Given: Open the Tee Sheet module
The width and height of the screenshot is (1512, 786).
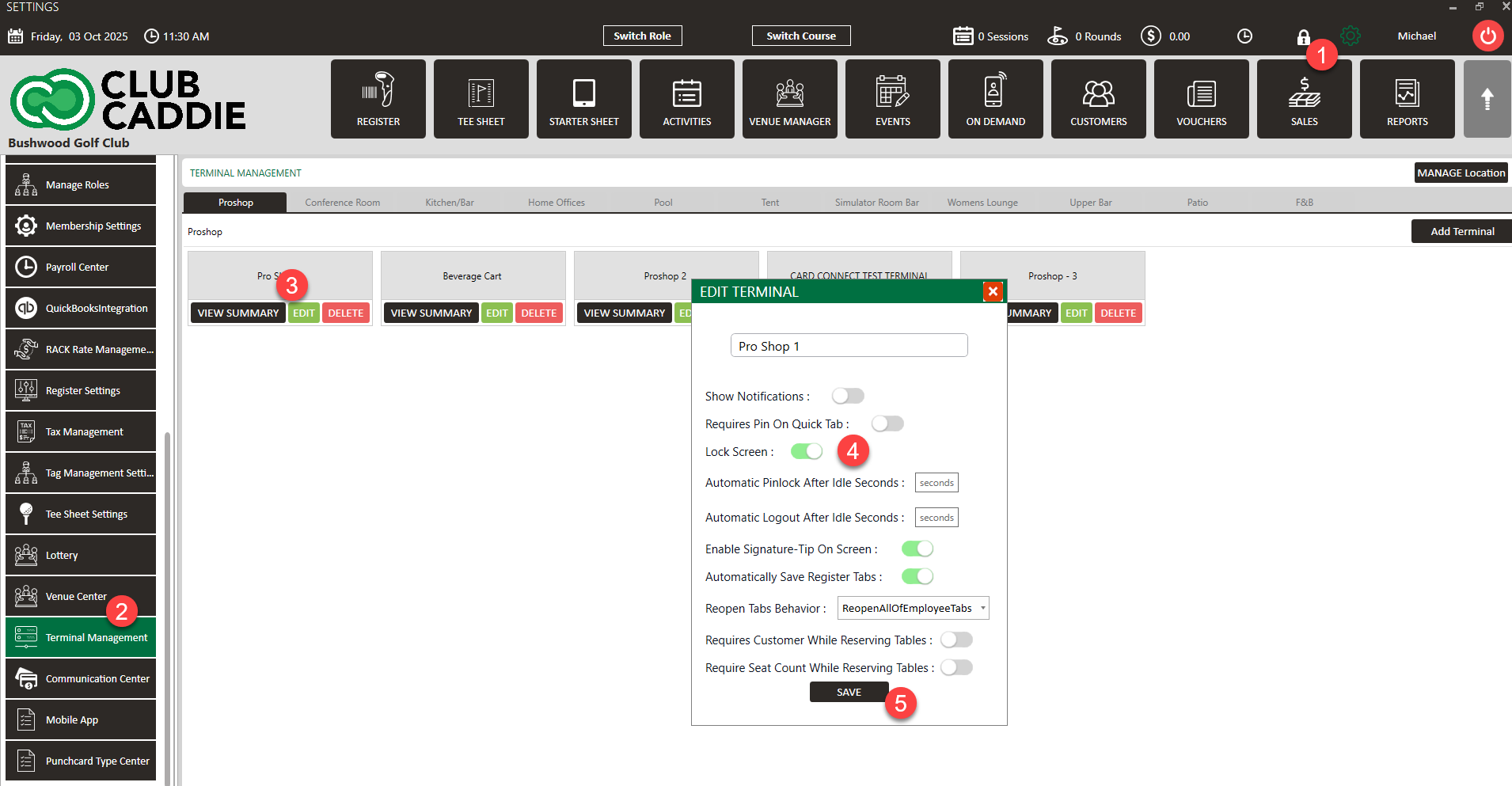Looking at the screenshot, I should click(481, 99).
